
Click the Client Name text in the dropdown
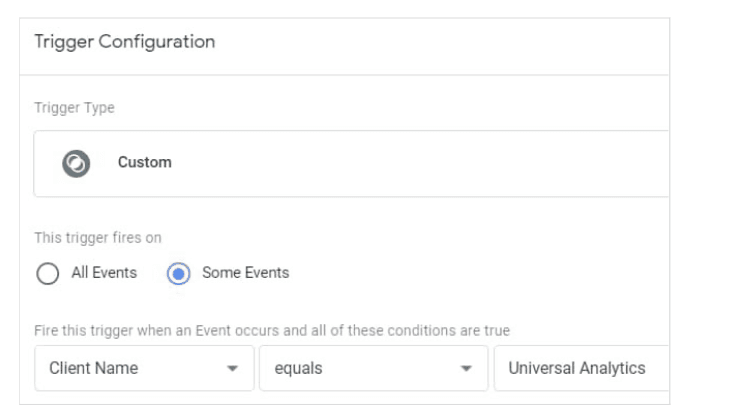[93, 368]
